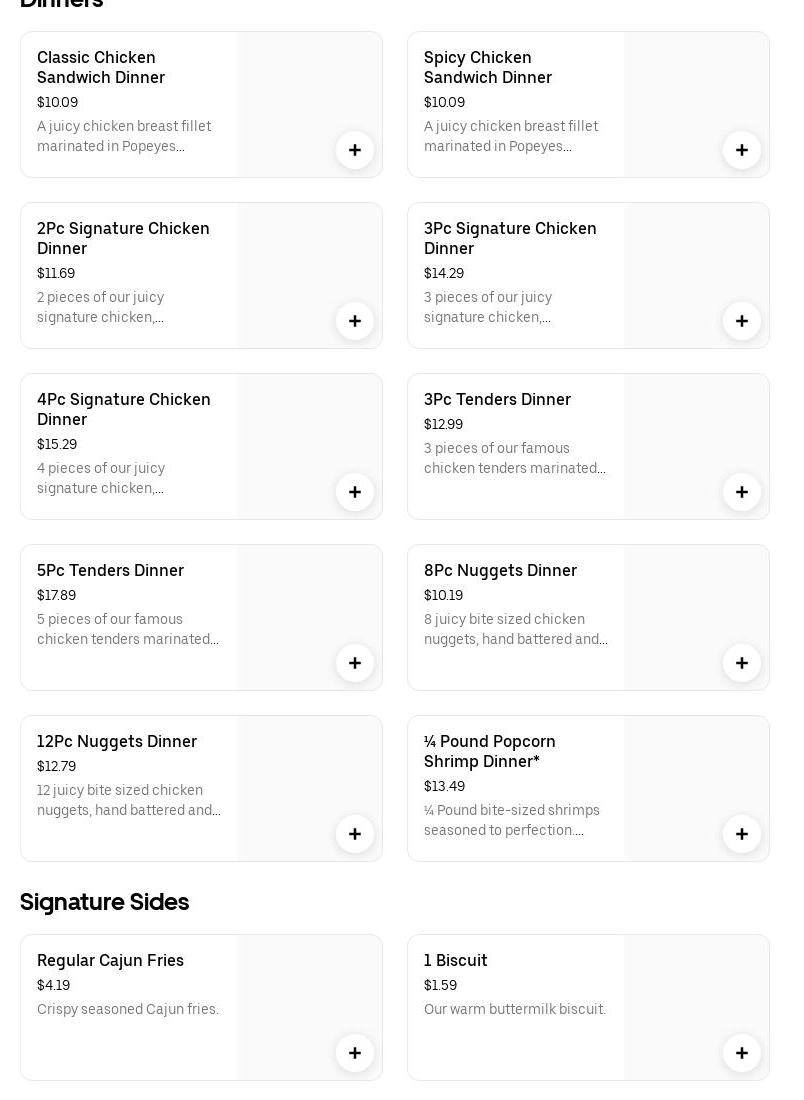Add Regular Cajun Fries to order
Screen dimensions: 804x1100
click(355, 1053)
